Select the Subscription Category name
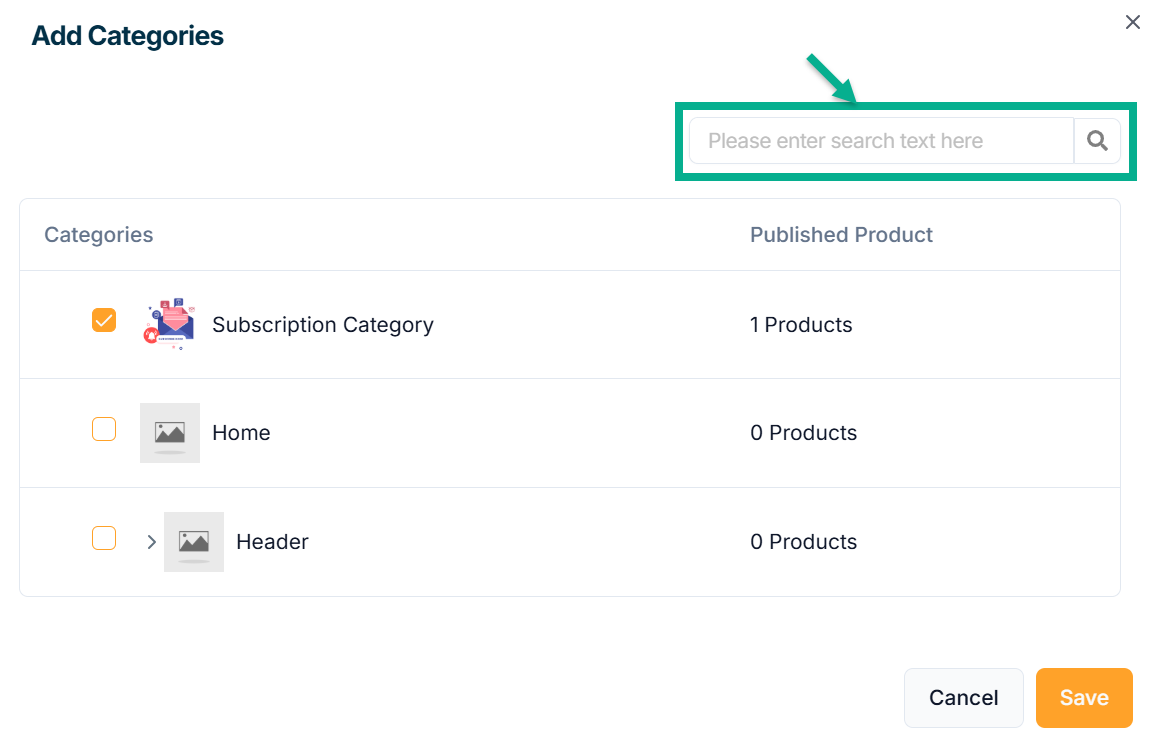 [x=323, y=325]
